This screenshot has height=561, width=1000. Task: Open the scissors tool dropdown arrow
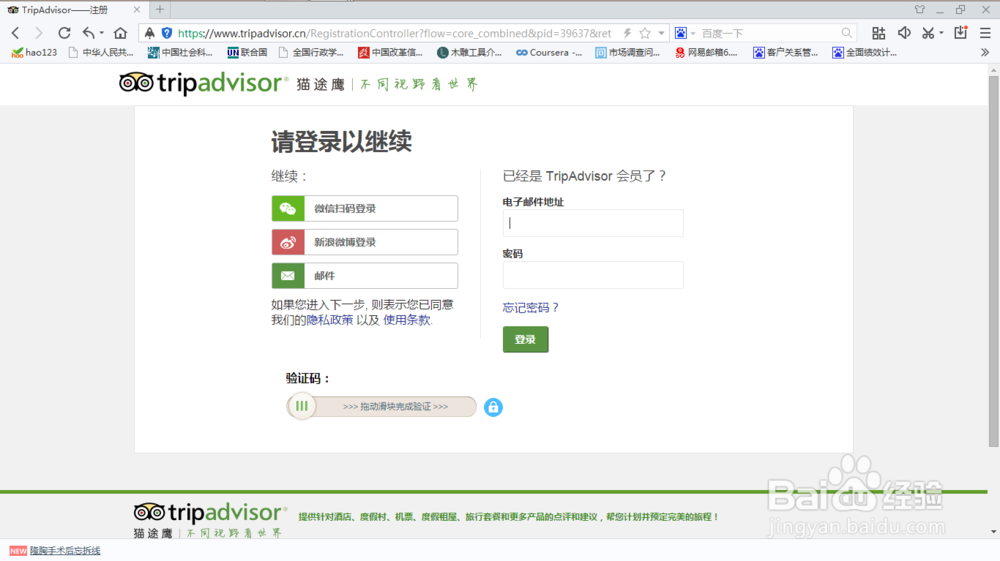[x=941, y=33]
